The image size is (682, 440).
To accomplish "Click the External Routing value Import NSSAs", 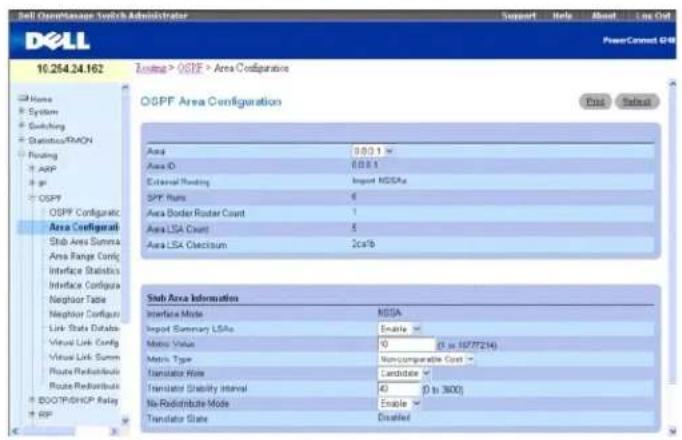I will click(379, 180).
